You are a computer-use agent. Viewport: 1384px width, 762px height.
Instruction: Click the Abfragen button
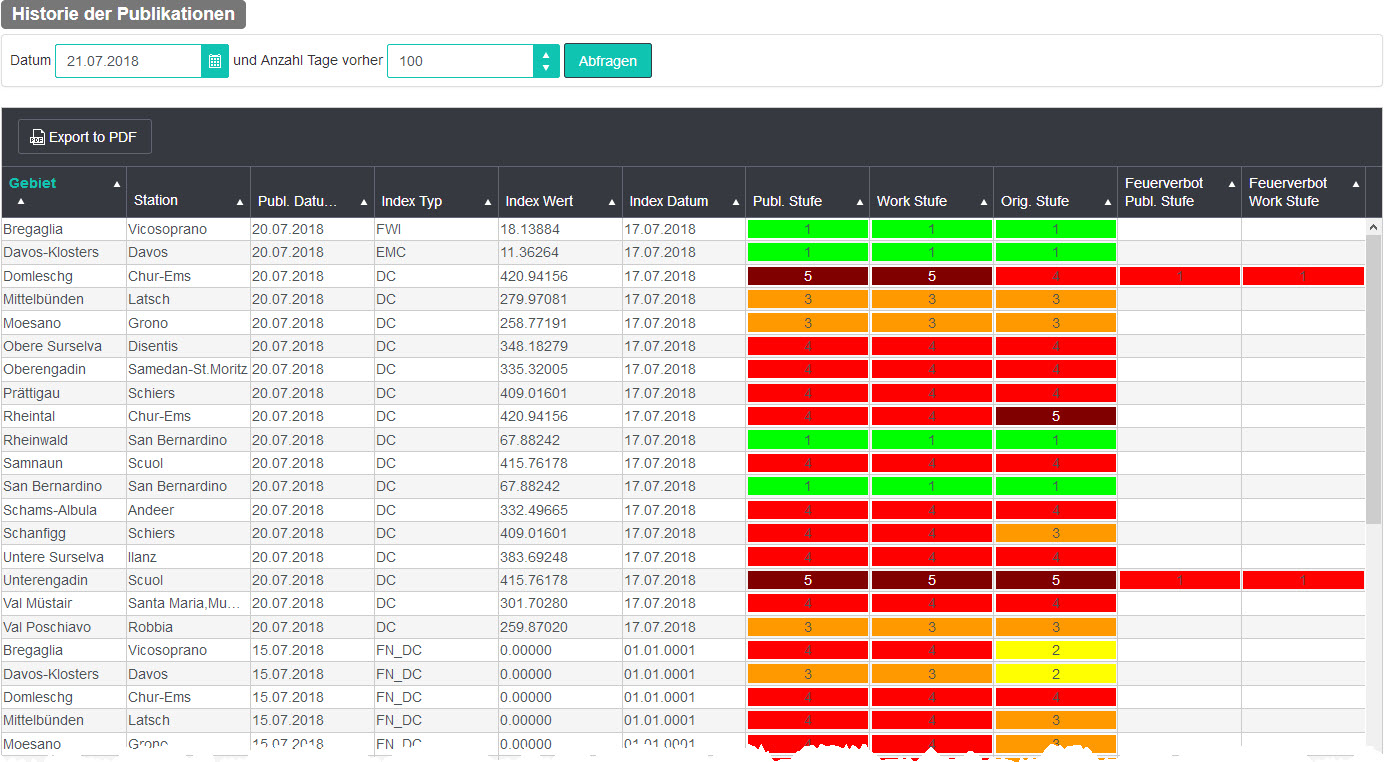608,61
